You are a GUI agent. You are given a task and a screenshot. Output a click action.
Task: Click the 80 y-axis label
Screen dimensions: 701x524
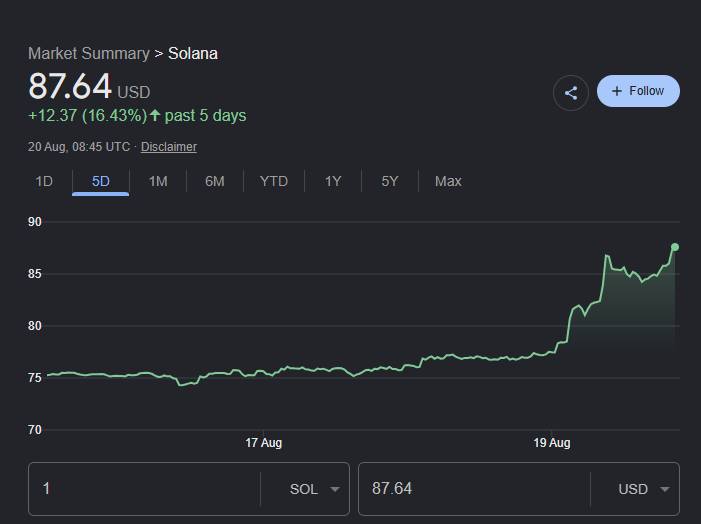coord(34,325)
